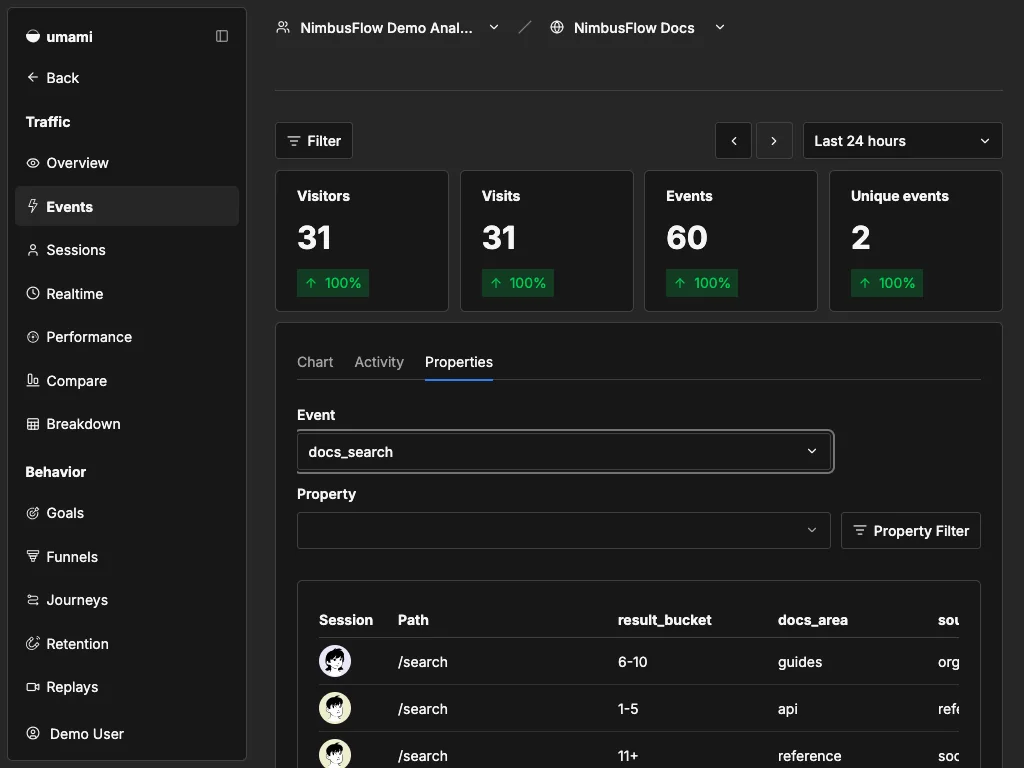Click the 1-5 result_bucket cell
The width and height of the screenshot is (1024, 768).
tap(628, 709)
